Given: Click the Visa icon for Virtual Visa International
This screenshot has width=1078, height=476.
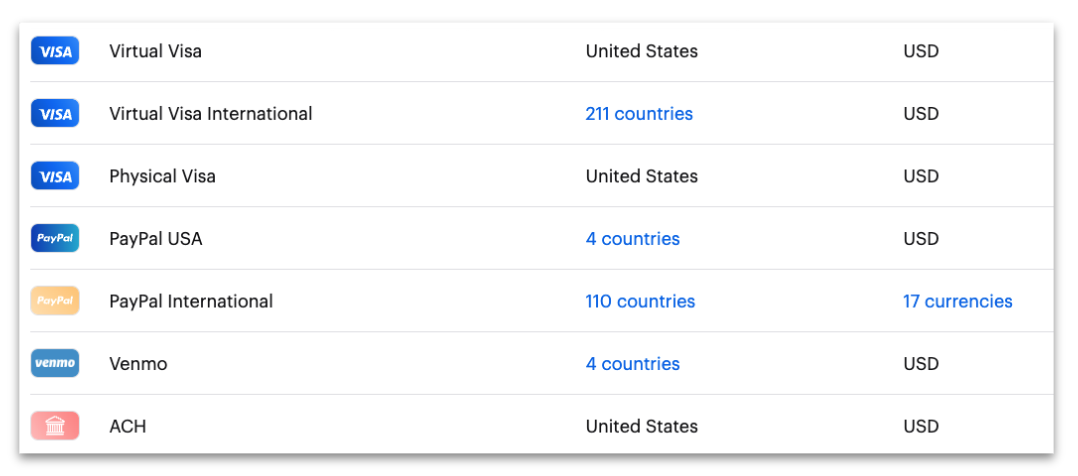Looking at the screenshot, I should [55, 113].
